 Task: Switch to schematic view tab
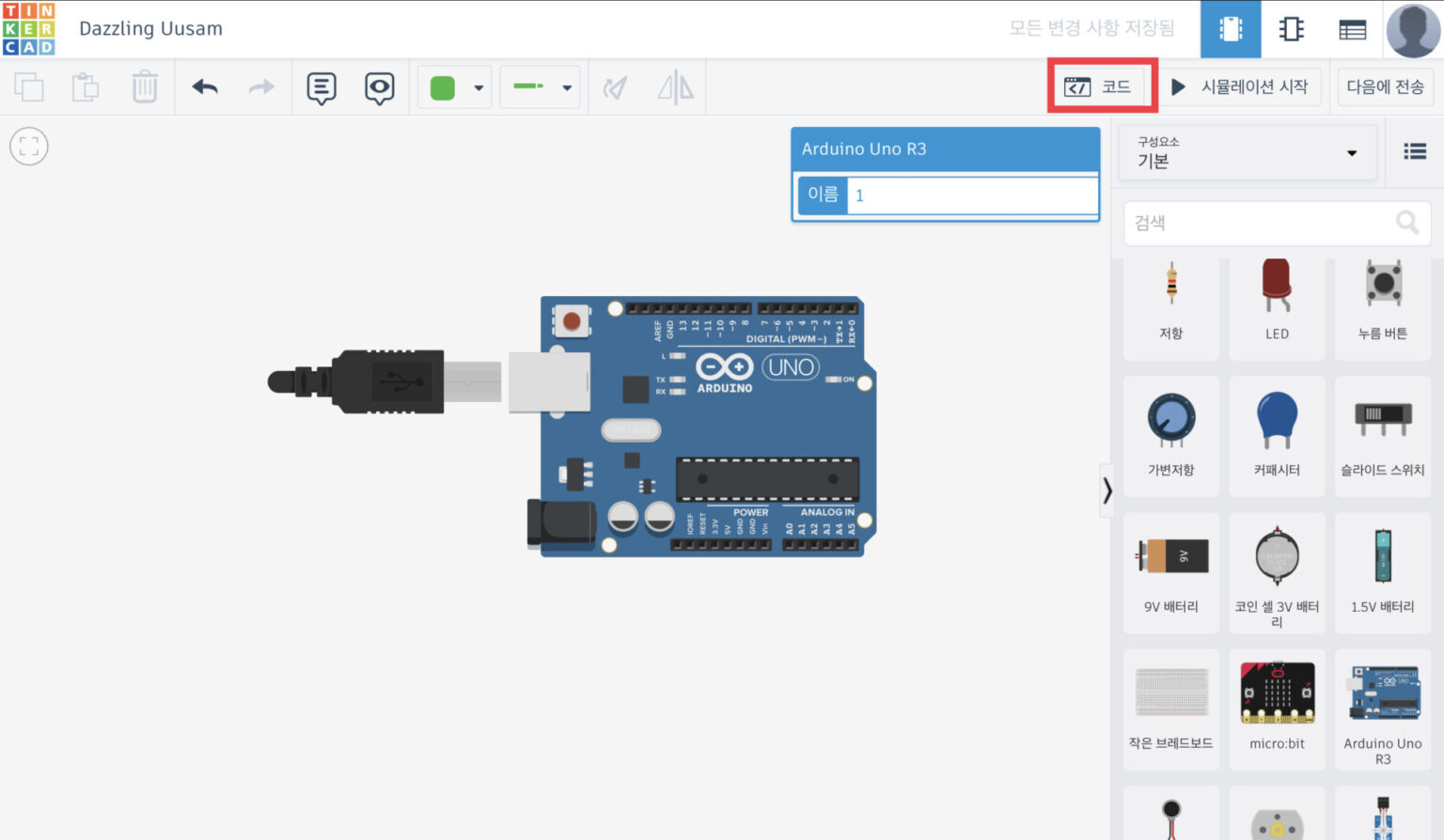[1292, 29]
